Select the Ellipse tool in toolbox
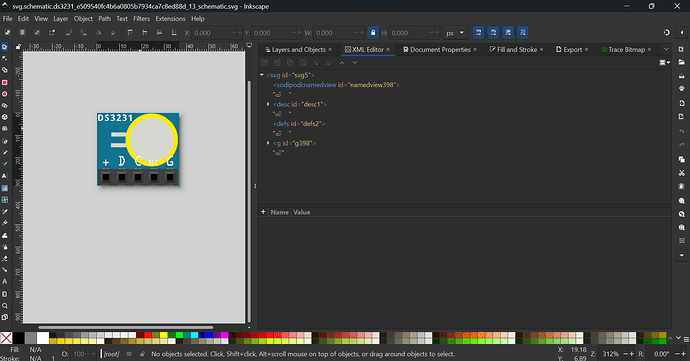690x361 pixels. [x=5, y=94]
